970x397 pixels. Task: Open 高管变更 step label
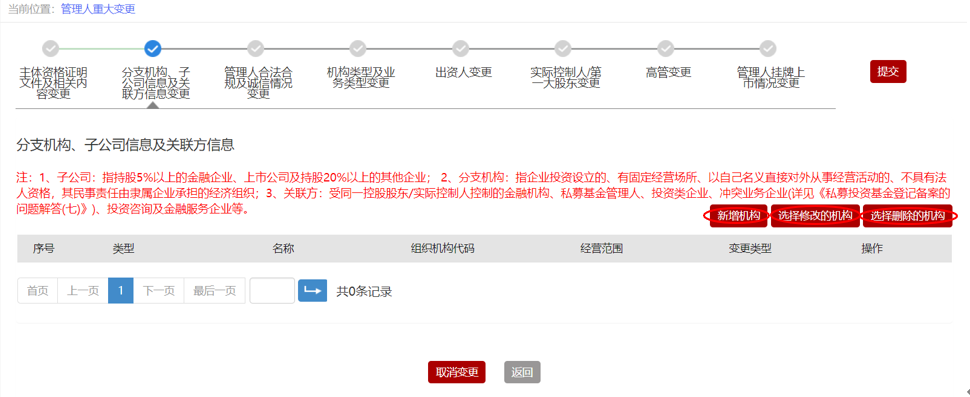pos(668,72)
